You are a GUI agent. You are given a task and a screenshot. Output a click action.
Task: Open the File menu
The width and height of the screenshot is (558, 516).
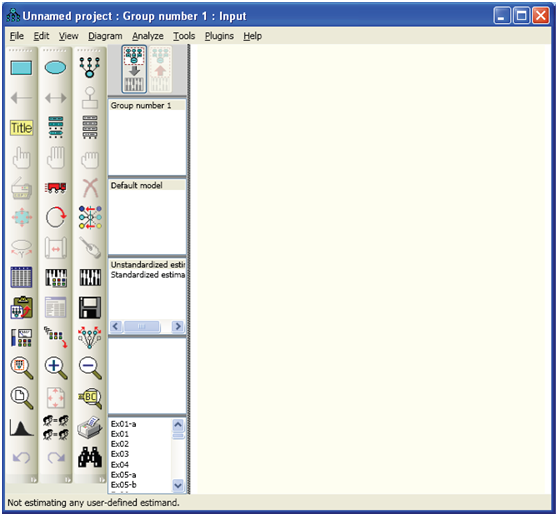[17, 36]
